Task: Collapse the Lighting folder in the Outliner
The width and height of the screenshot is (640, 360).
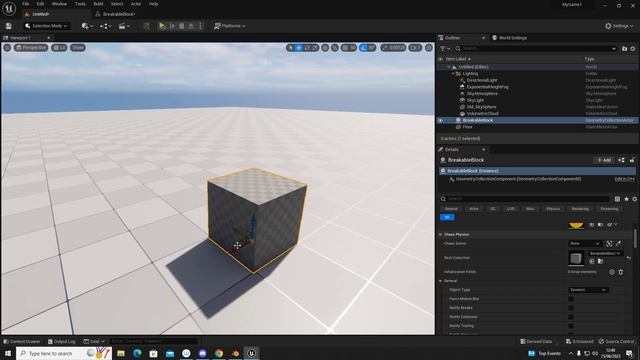Action: [453, 73]
